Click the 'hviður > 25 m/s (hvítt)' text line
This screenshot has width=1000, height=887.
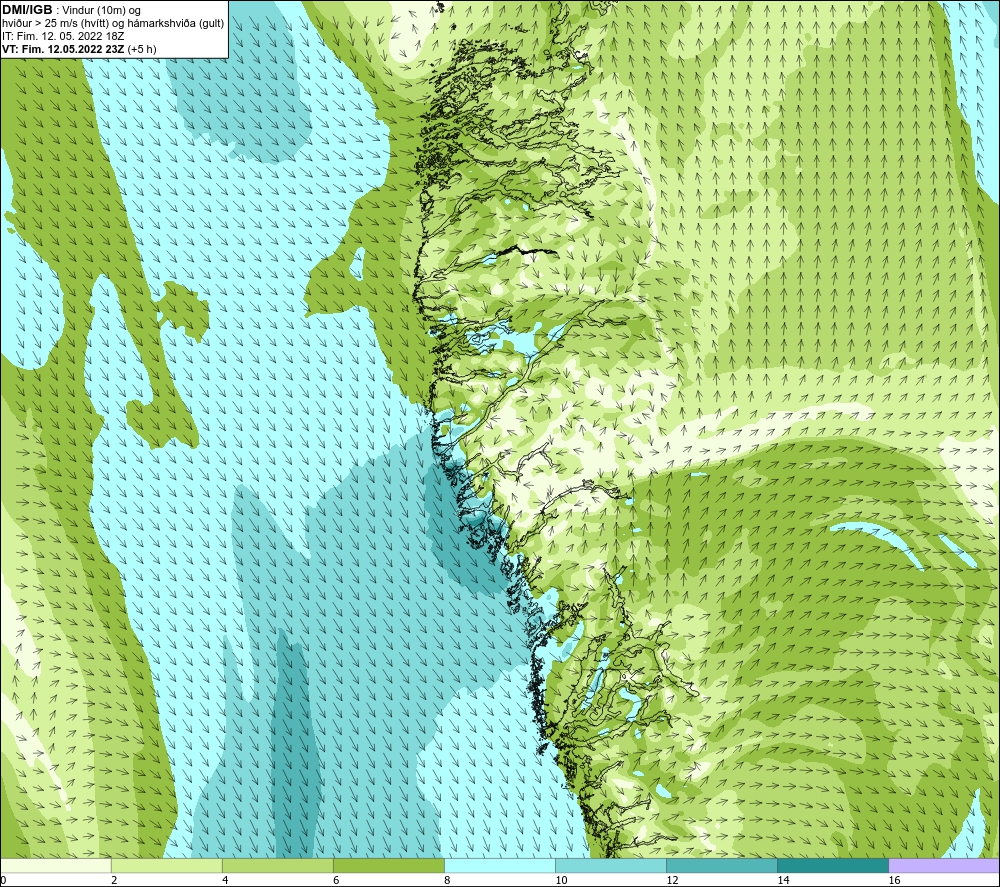[55, 24]
